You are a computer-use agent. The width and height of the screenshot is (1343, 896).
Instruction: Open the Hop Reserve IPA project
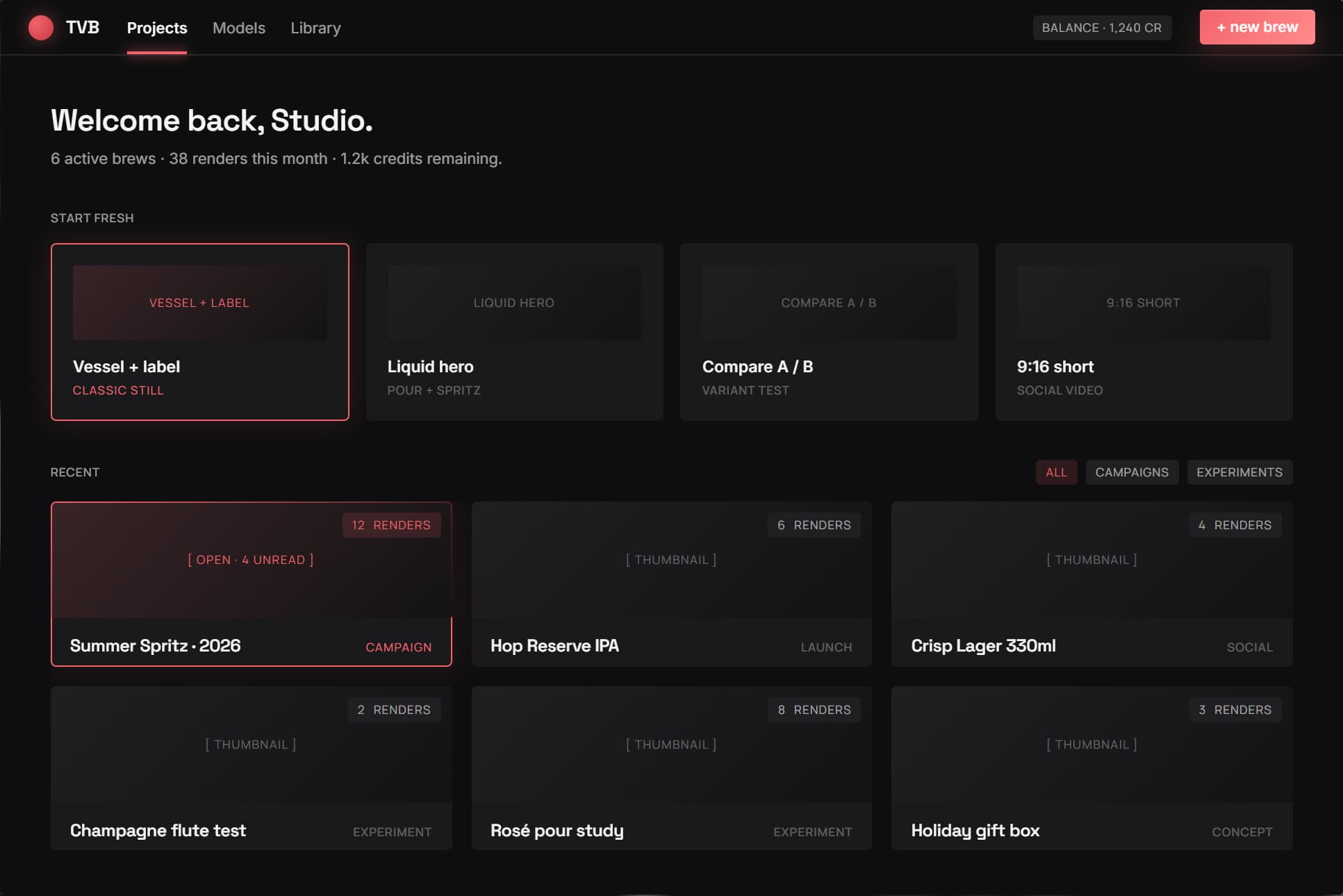[x=672, y=584]
